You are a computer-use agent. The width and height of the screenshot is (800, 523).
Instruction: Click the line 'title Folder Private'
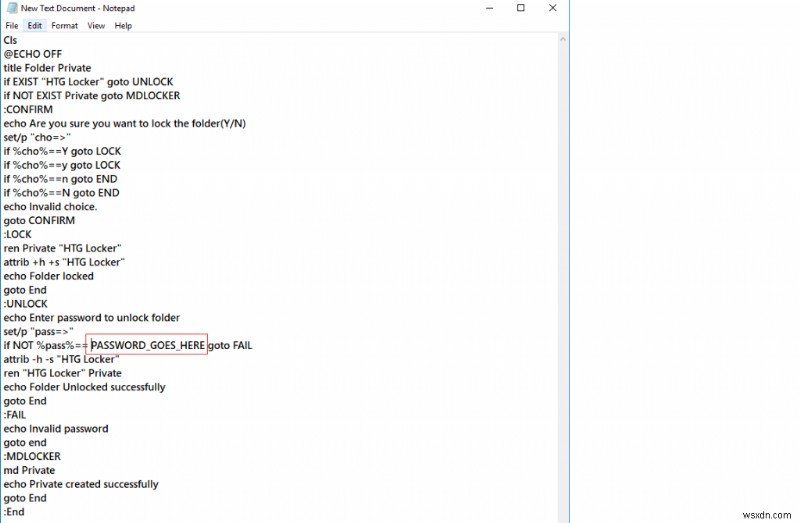click(47, 68)
